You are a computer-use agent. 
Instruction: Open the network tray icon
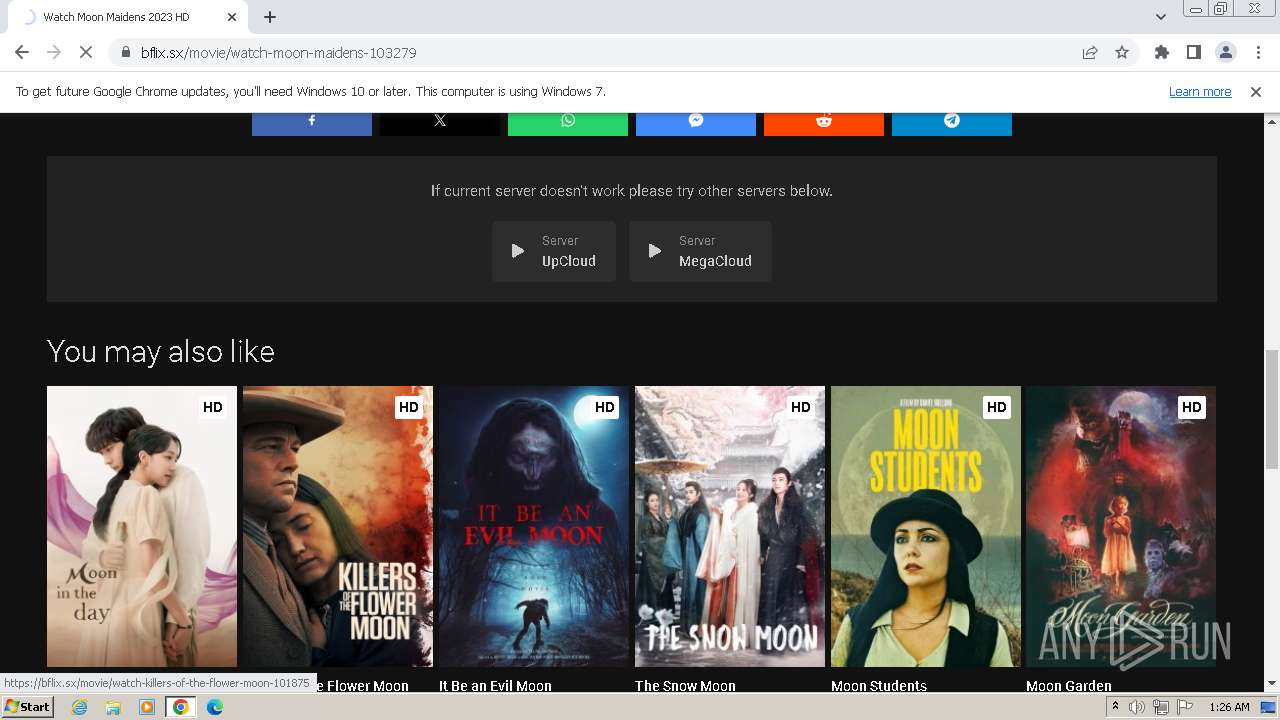click(1160, 707)
